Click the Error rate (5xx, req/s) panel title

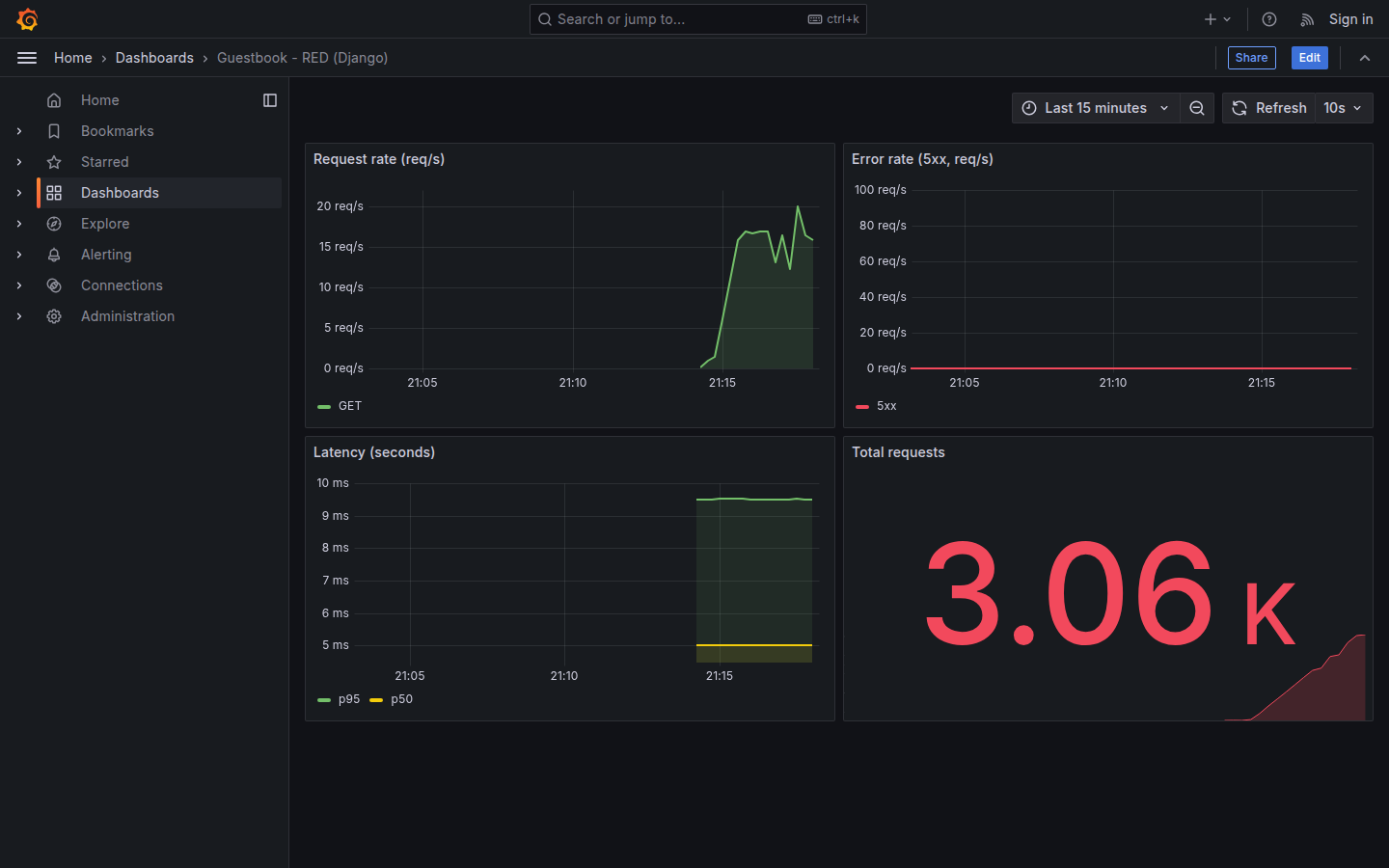pyautogui.click(x=922, y=159)
